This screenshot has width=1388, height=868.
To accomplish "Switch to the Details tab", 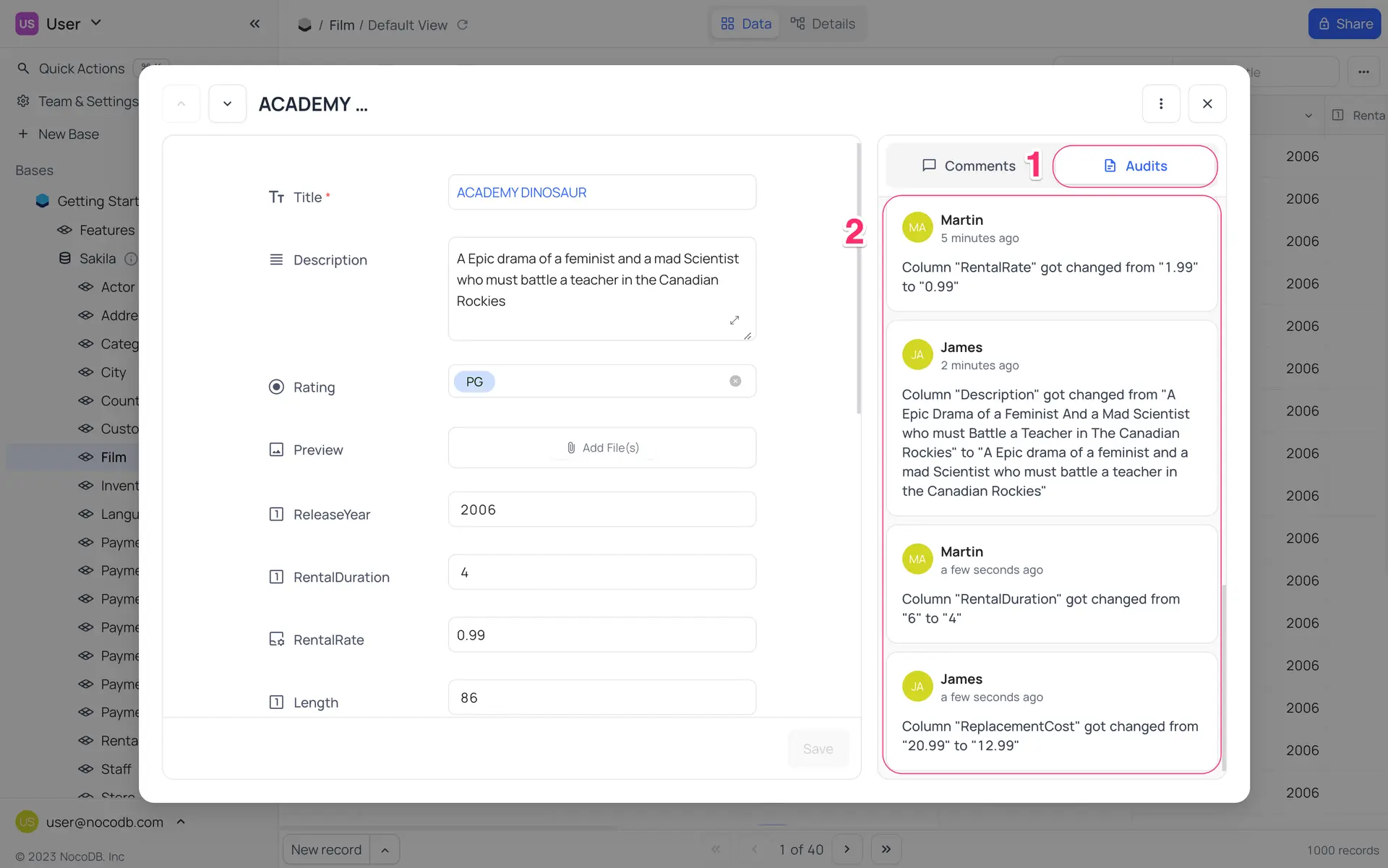I will 823,24.
